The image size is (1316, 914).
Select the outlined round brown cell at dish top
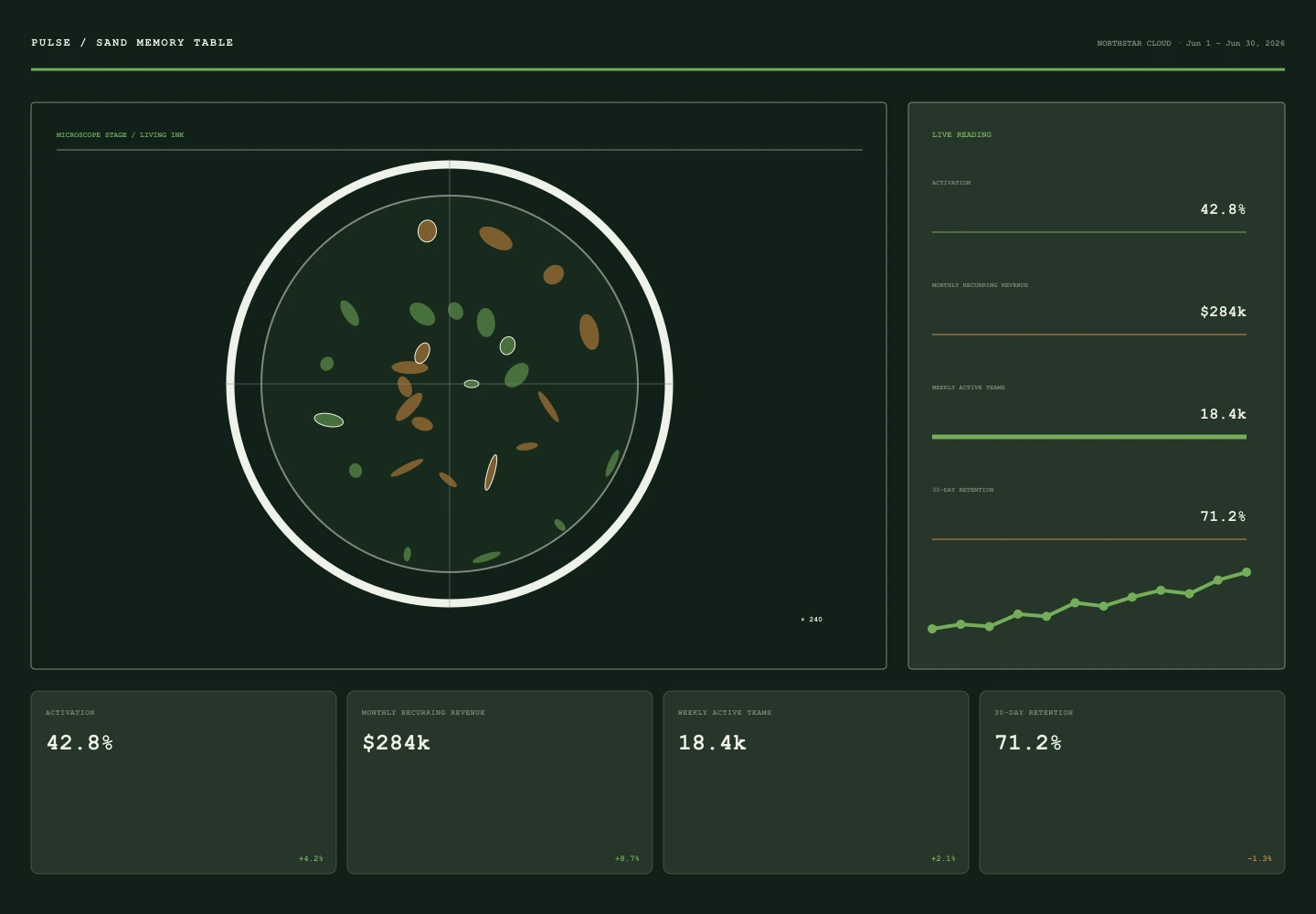pyautogui.click(x=427, y=231)
